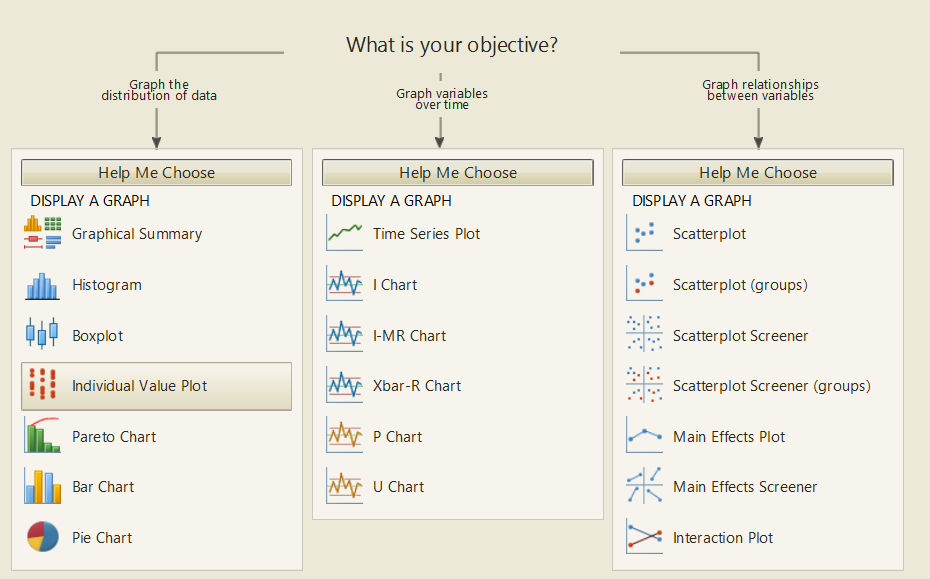The image size is (930, 579).
Task: Choose Scatterplot Screener (groups) label
Action: tap(771, 386)
